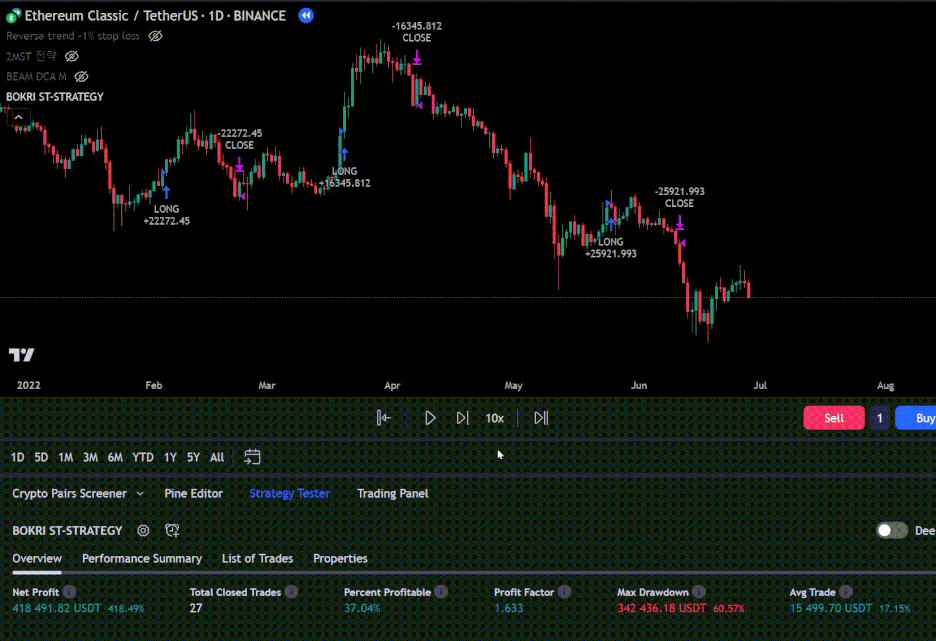Click the Max Drawdown info icon
Image resolution: width=936 pixels, height=641 pixels.
[x=699, y=592]
